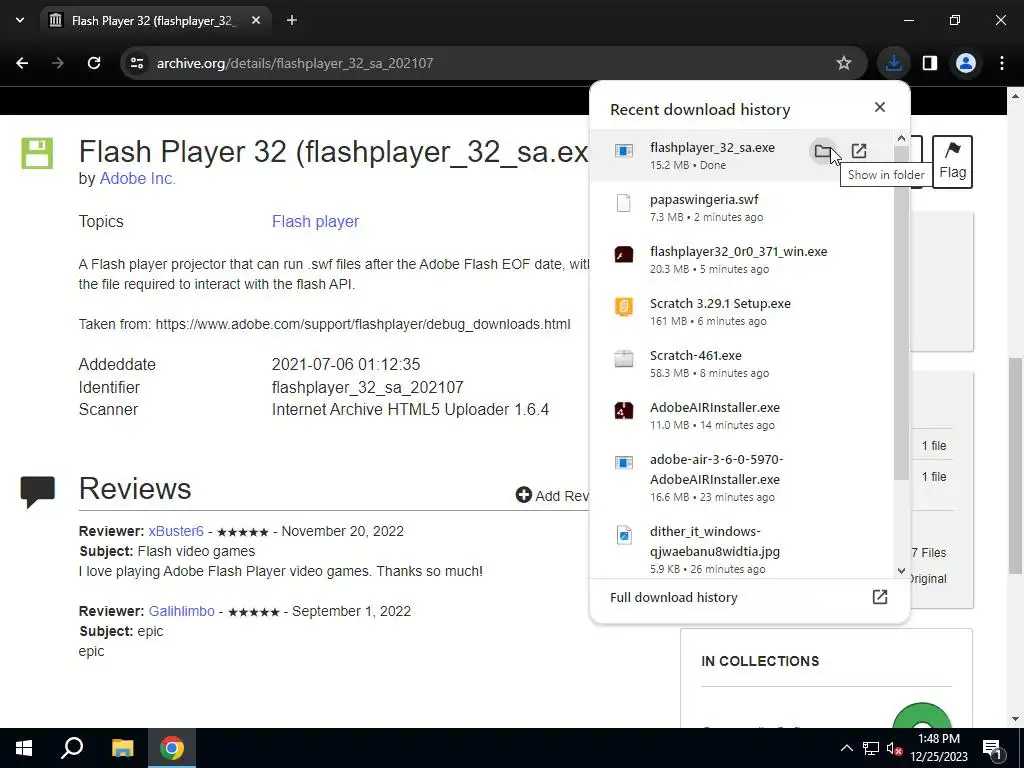This screenshot has width=1024, height=768.
Task: Click the address bar URL
Action: (295, 63)
